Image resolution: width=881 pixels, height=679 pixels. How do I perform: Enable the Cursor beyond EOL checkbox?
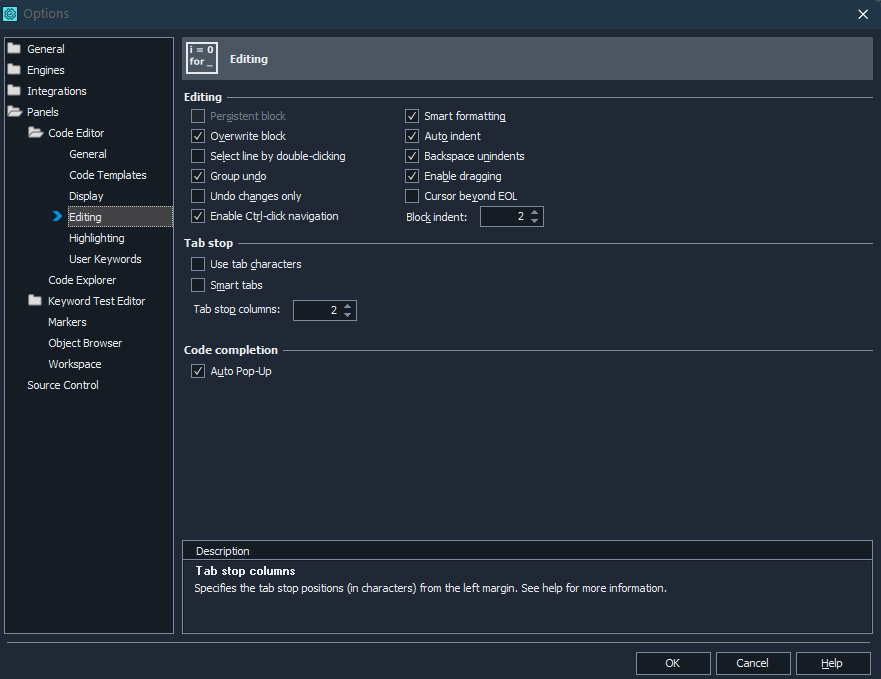412,196
